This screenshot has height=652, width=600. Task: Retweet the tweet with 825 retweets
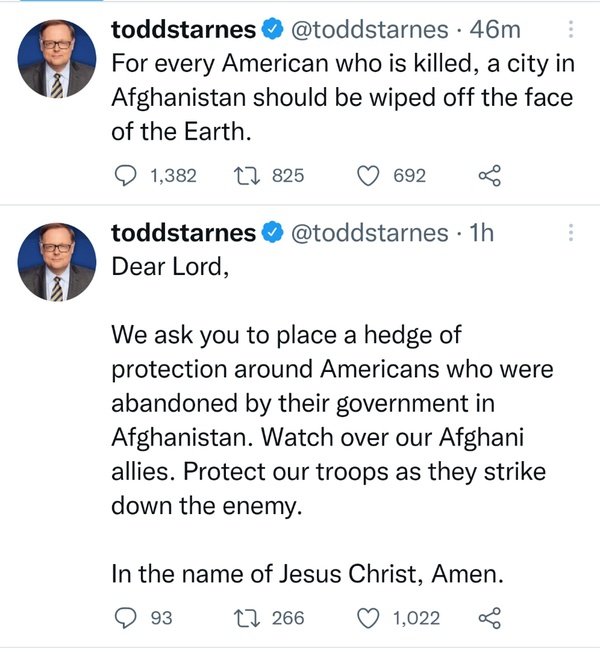(243, 176)
